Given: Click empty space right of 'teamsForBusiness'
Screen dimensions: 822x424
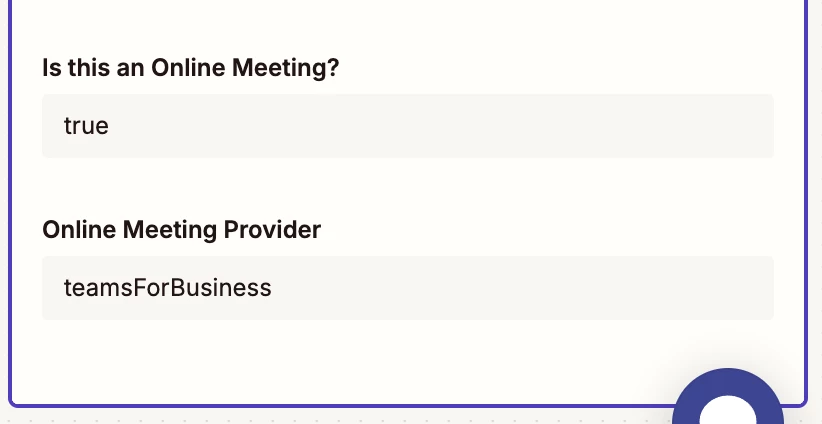Looking at the screenshot, I should [522, 288].
